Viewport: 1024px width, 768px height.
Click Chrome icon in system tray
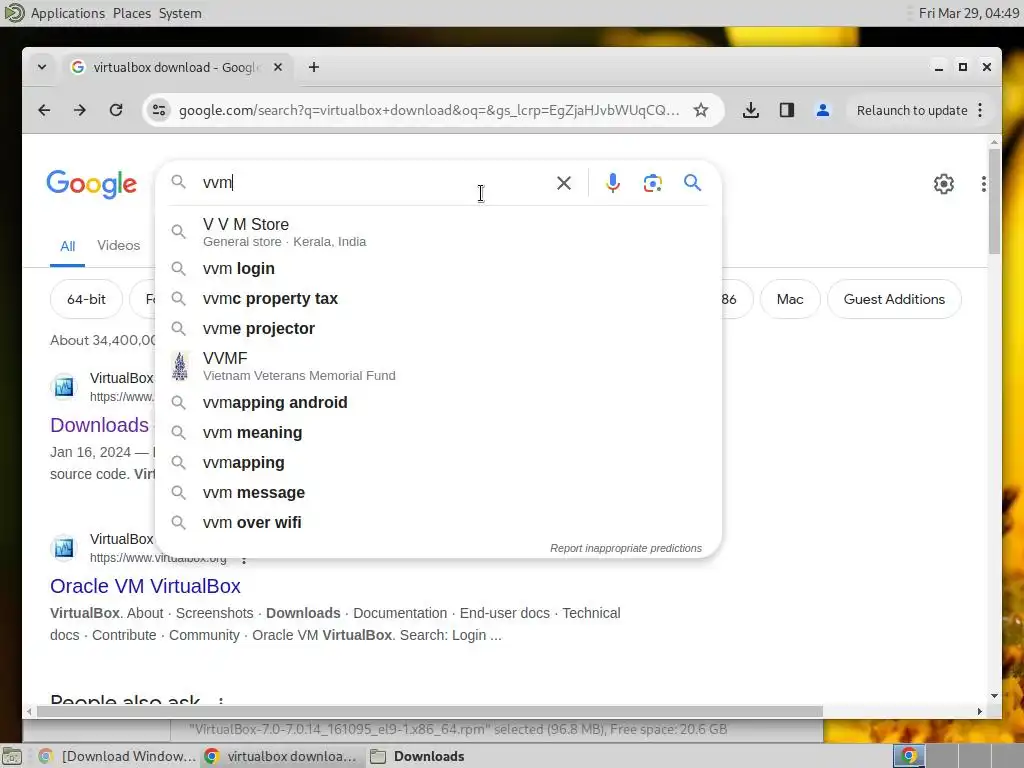(909, 756)
